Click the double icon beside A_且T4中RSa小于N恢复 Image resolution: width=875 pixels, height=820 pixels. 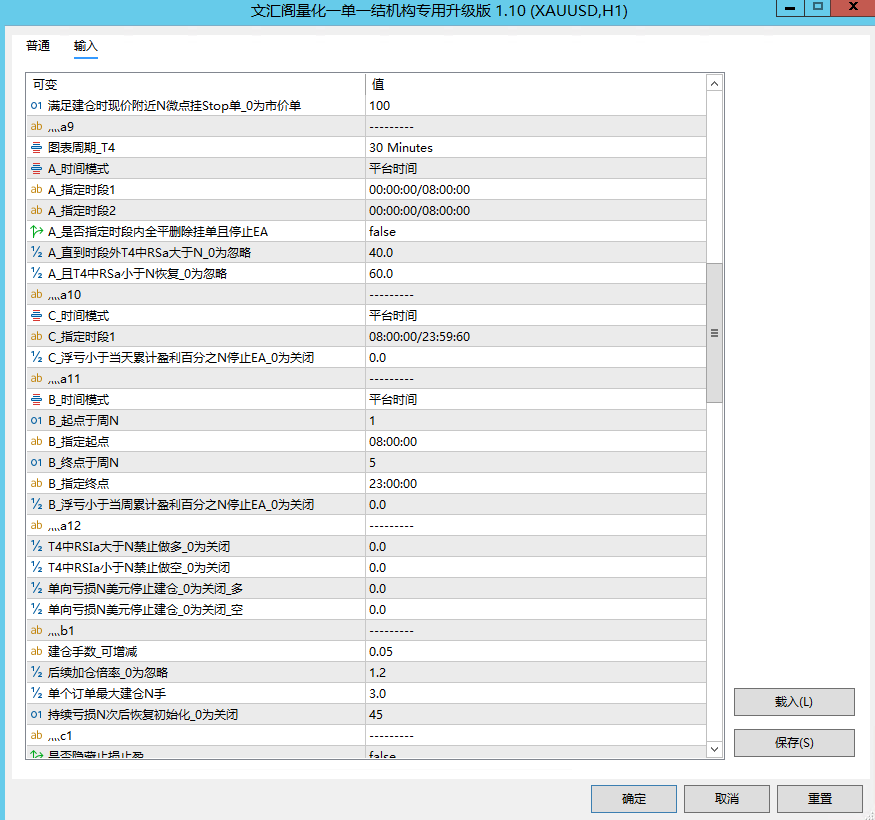coord(36,274)
